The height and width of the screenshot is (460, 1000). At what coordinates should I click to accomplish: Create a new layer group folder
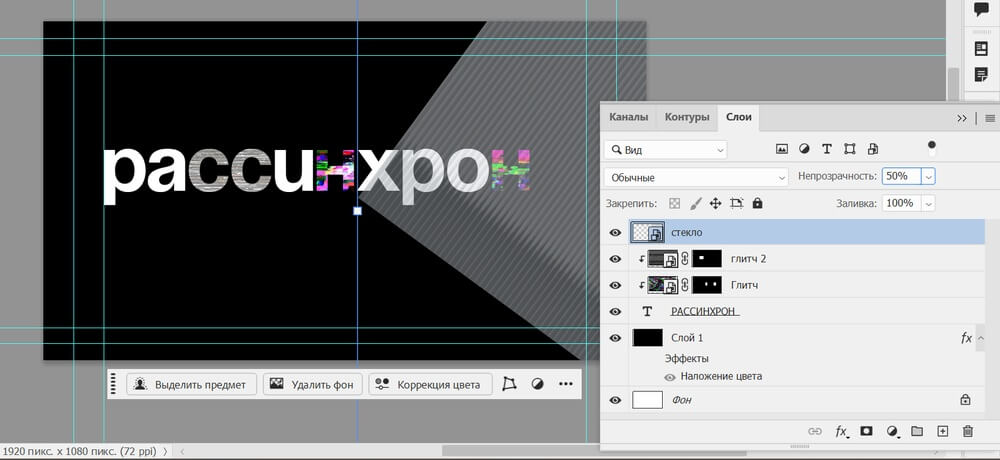pos(916,431)
